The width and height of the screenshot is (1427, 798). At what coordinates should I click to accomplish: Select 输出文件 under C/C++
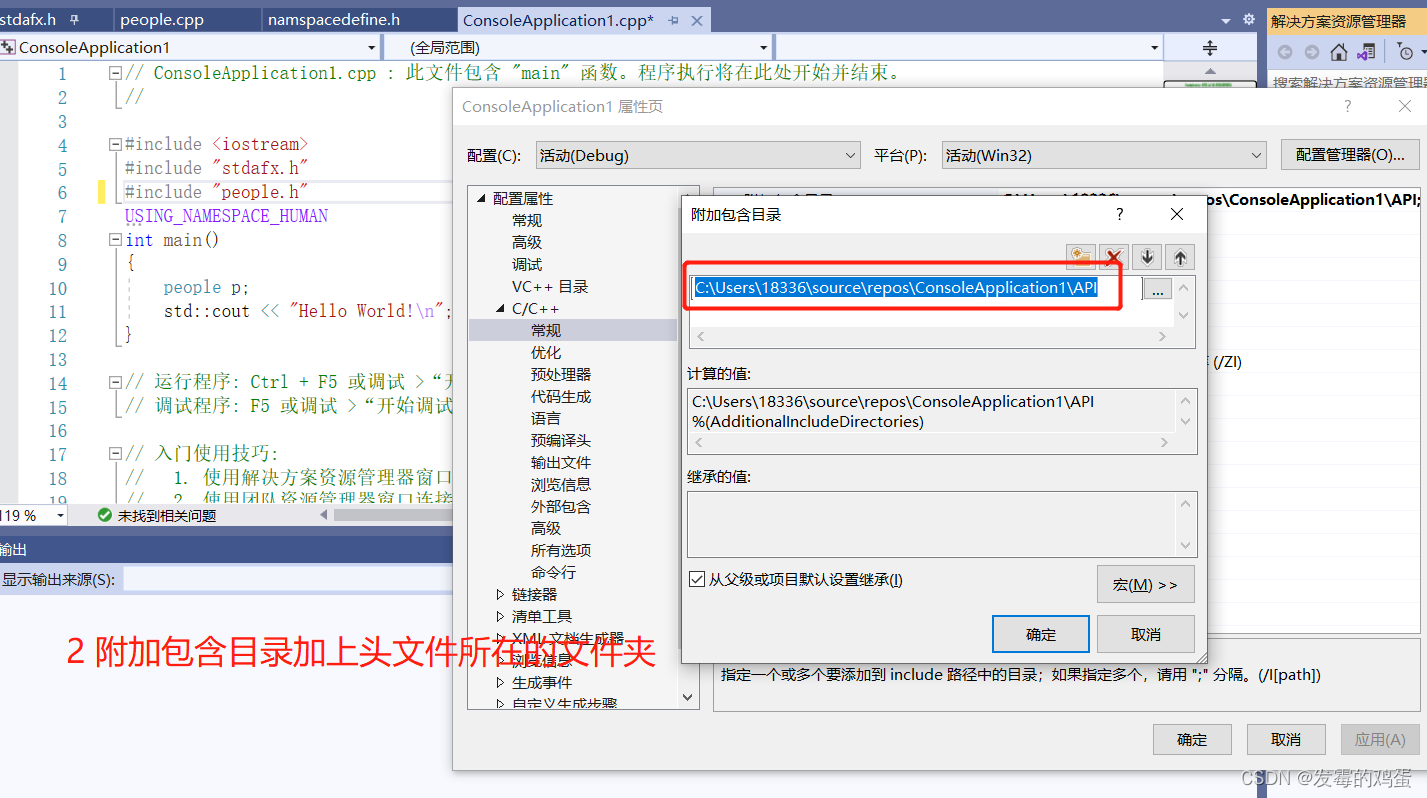point(561,462)
